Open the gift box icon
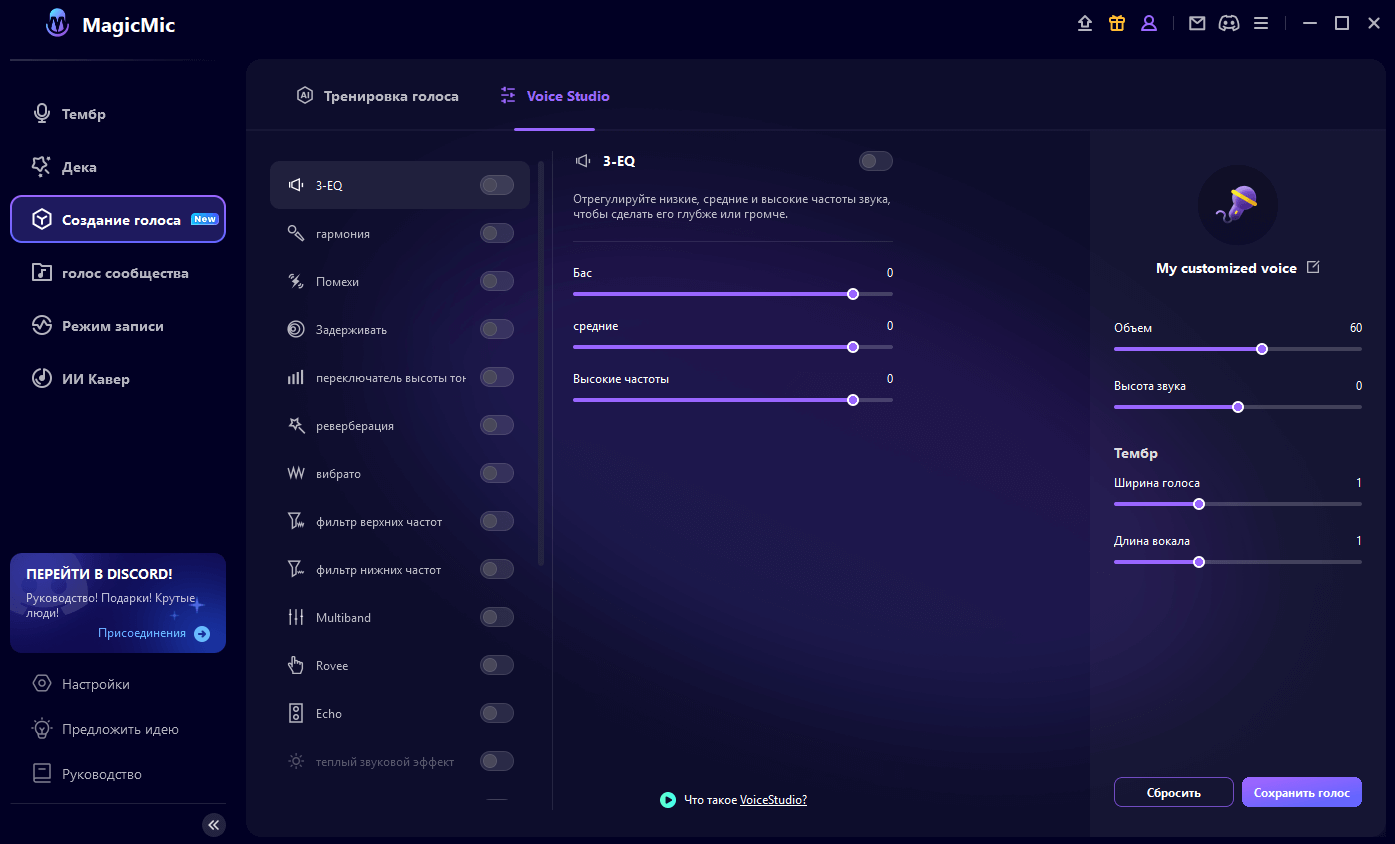Screen dimensions: 1395x844 pos(1117,23)
